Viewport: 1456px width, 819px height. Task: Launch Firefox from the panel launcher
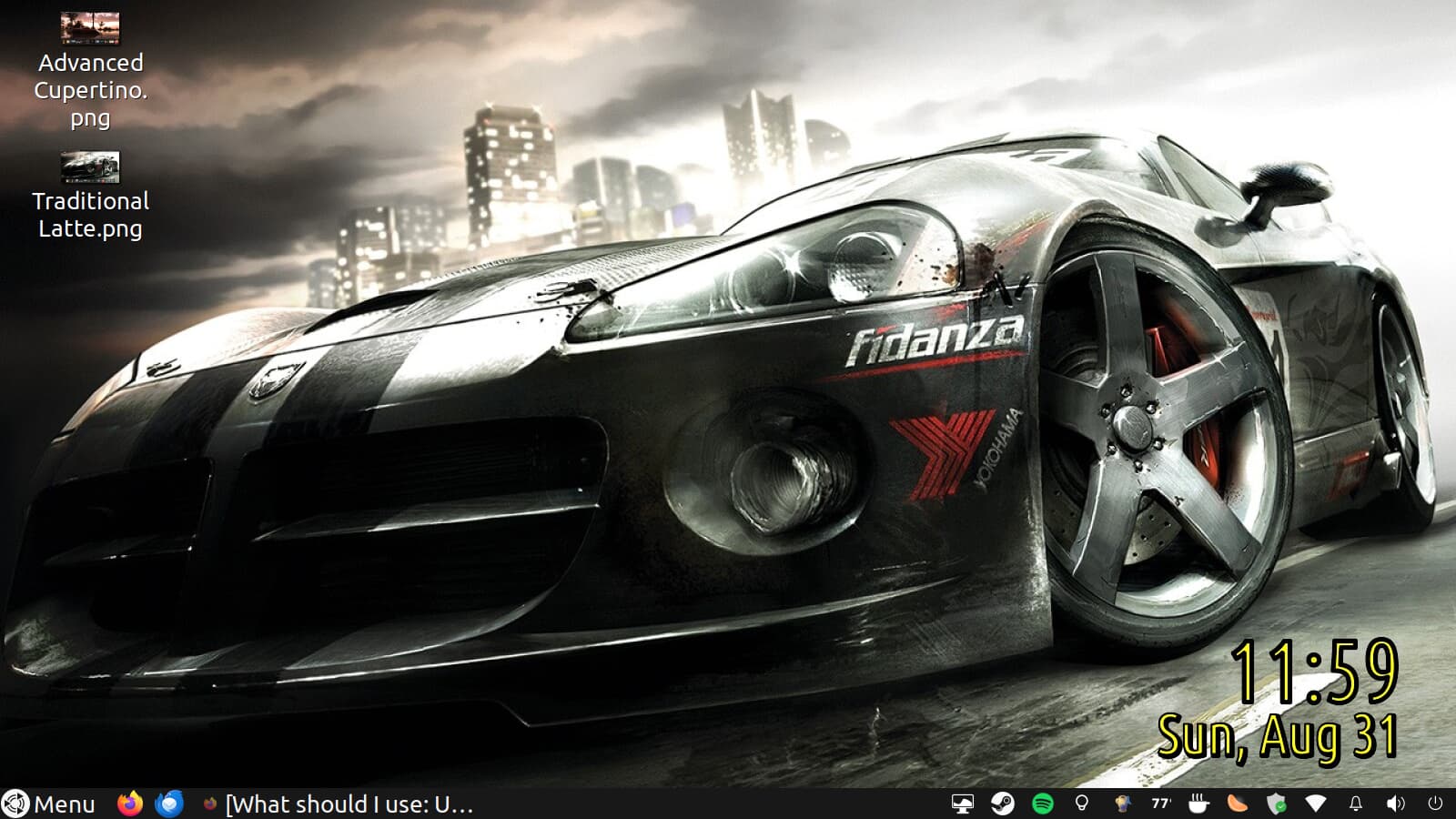coord(130,804)
